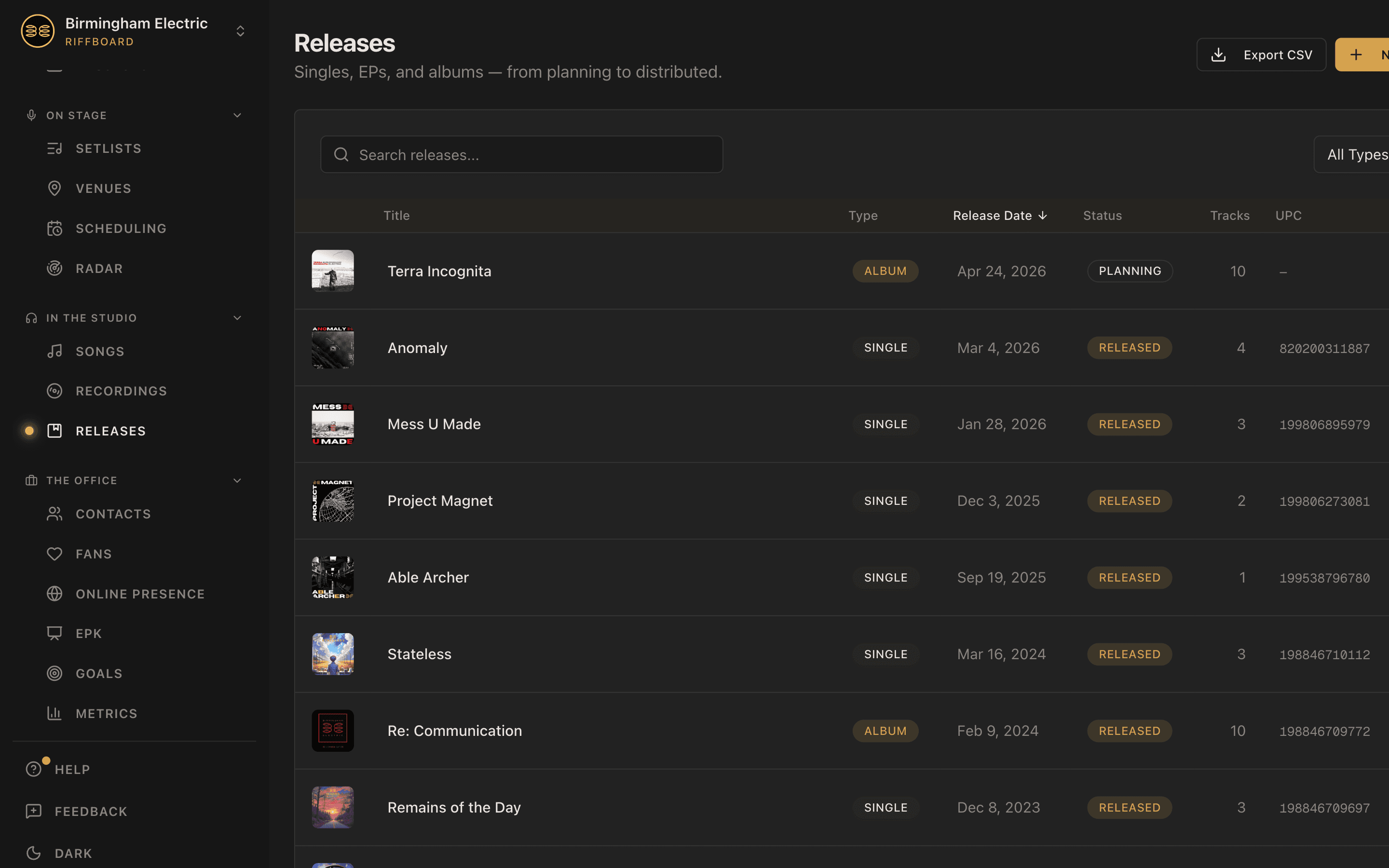Open the Terra Incognita release
This screenshot has height=868, width=1389.
[x=440, y=271]
